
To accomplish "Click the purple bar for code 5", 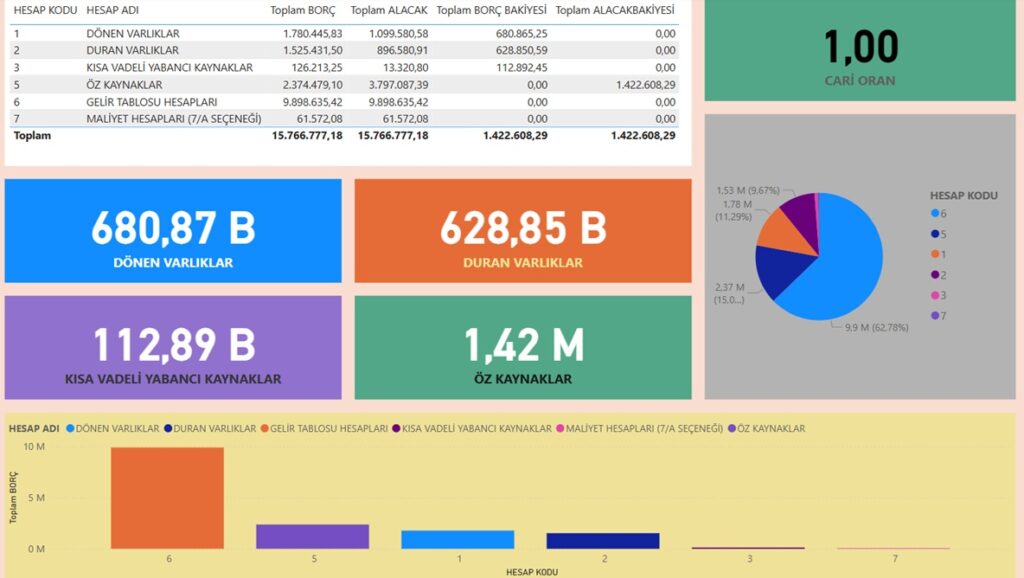I will [x=312, y=536].
